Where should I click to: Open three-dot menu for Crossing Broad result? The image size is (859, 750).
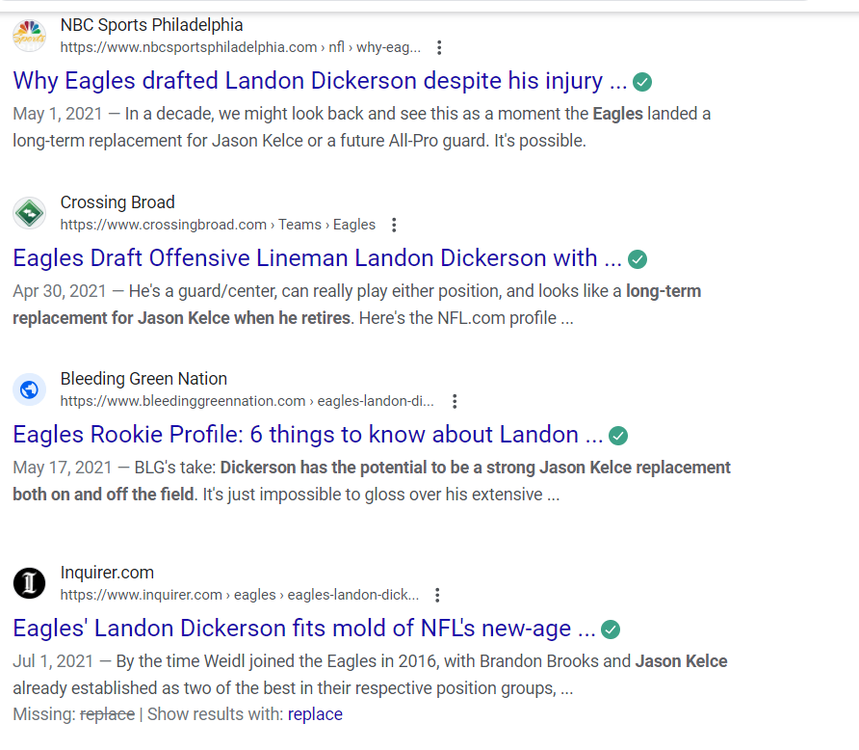click(394, 225)
